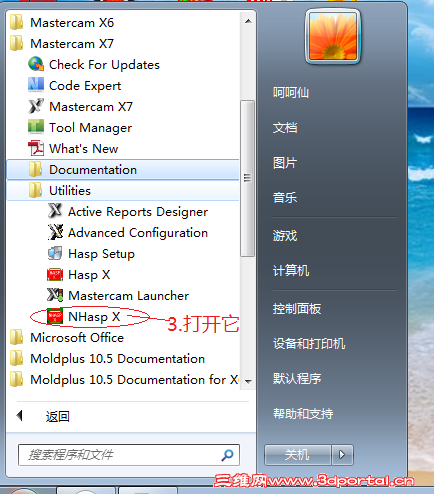The width and height of the screenshot is (434, 494).
Task: Click the program list scrollbar thumb
Action: coord(247,178)
